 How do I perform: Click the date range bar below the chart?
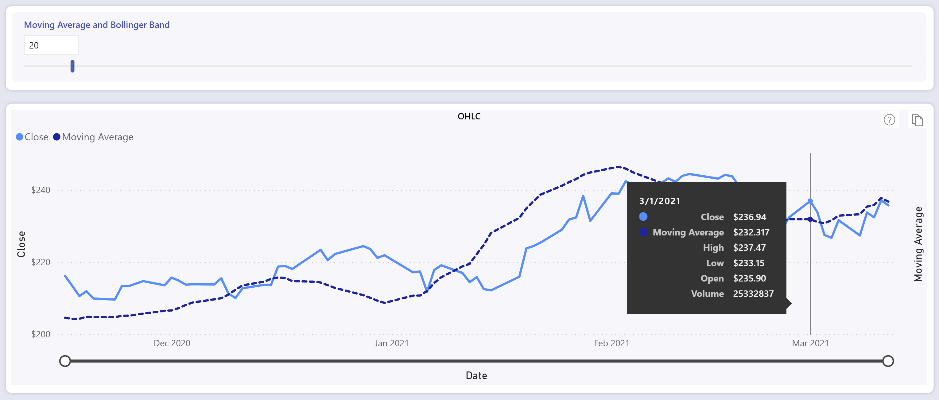pos(476,360)
